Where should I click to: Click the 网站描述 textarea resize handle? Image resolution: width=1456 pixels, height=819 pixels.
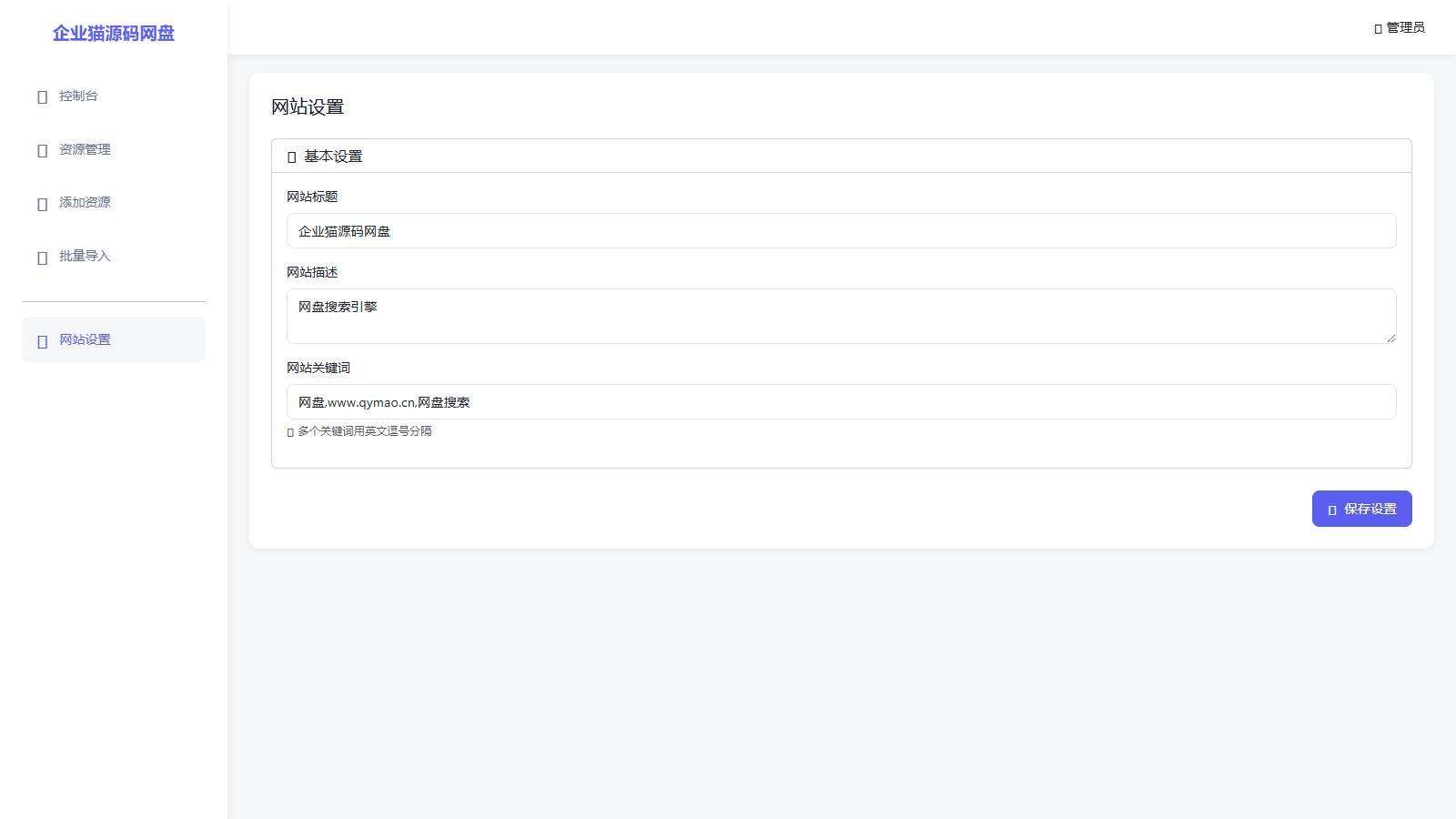pyautogui.click(x=1390, y=338)
